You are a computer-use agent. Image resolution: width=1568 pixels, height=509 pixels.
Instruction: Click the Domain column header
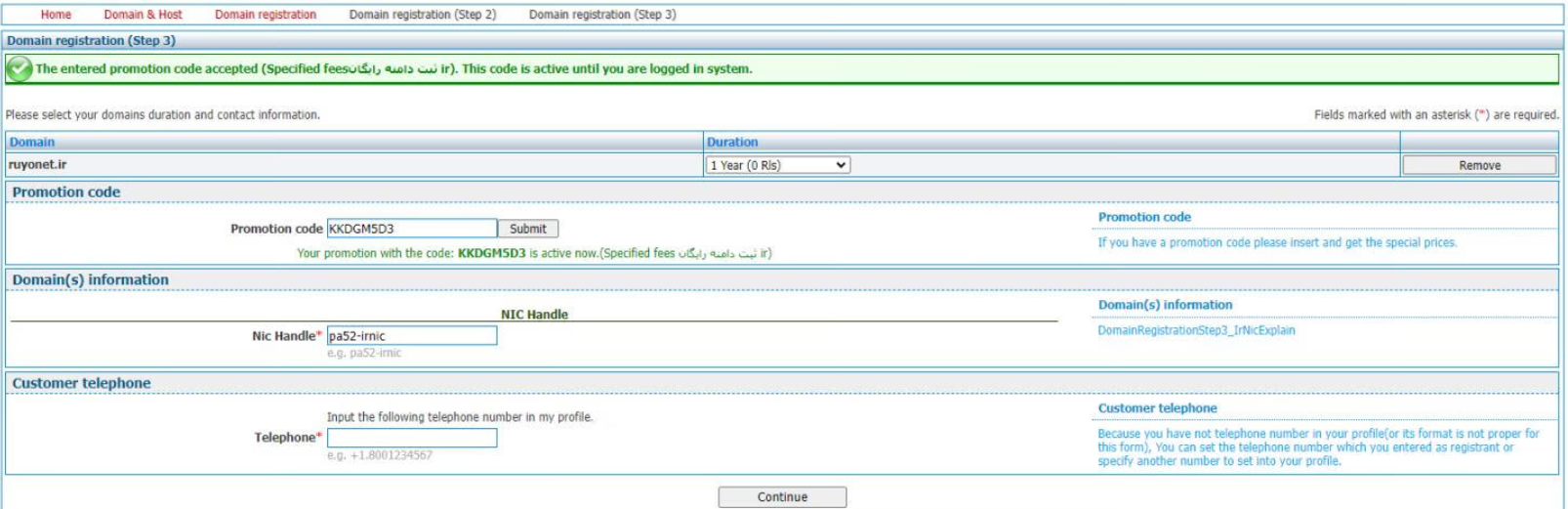point(32,143)
